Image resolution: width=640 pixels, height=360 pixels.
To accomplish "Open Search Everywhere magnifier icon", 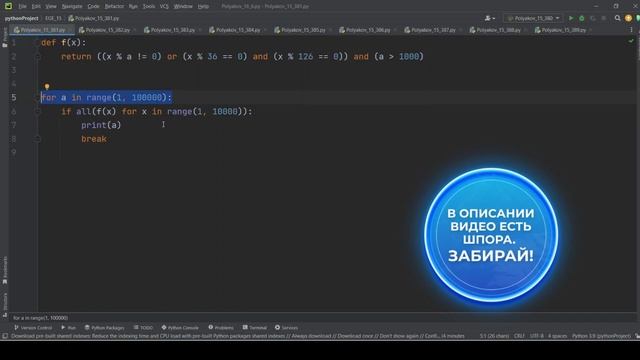I will pyautogui.click(x=618, y=18).
